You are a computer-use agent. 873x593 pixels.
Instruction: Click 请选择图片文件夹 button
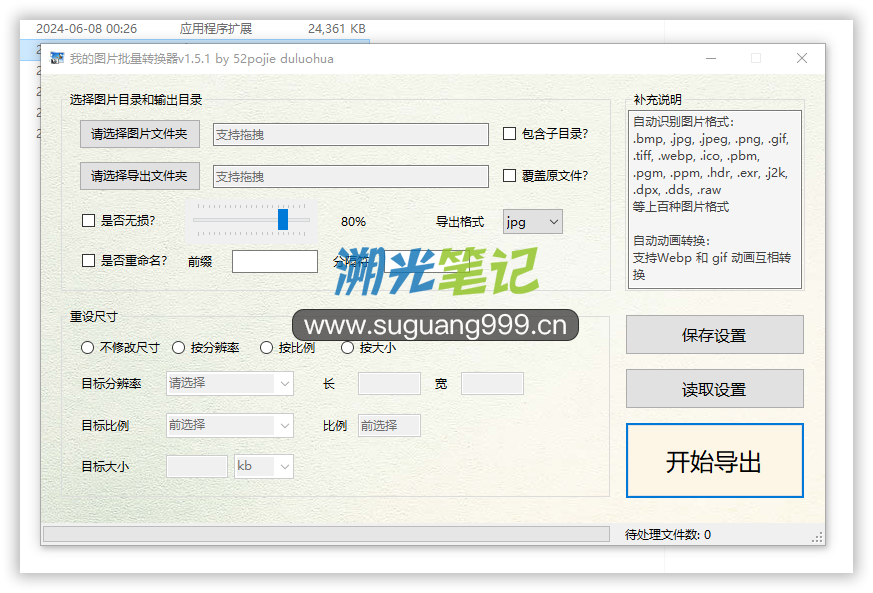tap(140, 134)
